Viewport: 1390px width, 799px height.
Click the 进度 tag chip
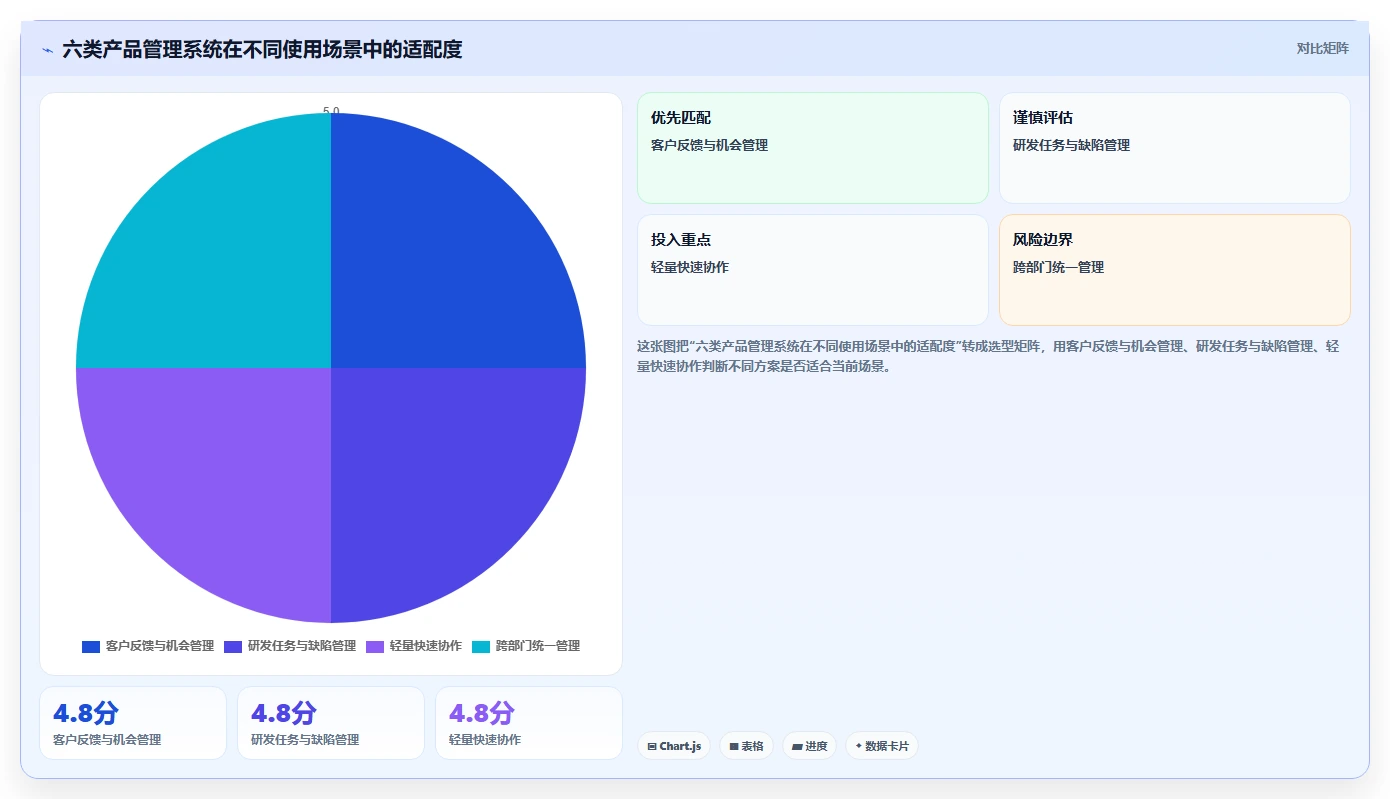(809, 746)
